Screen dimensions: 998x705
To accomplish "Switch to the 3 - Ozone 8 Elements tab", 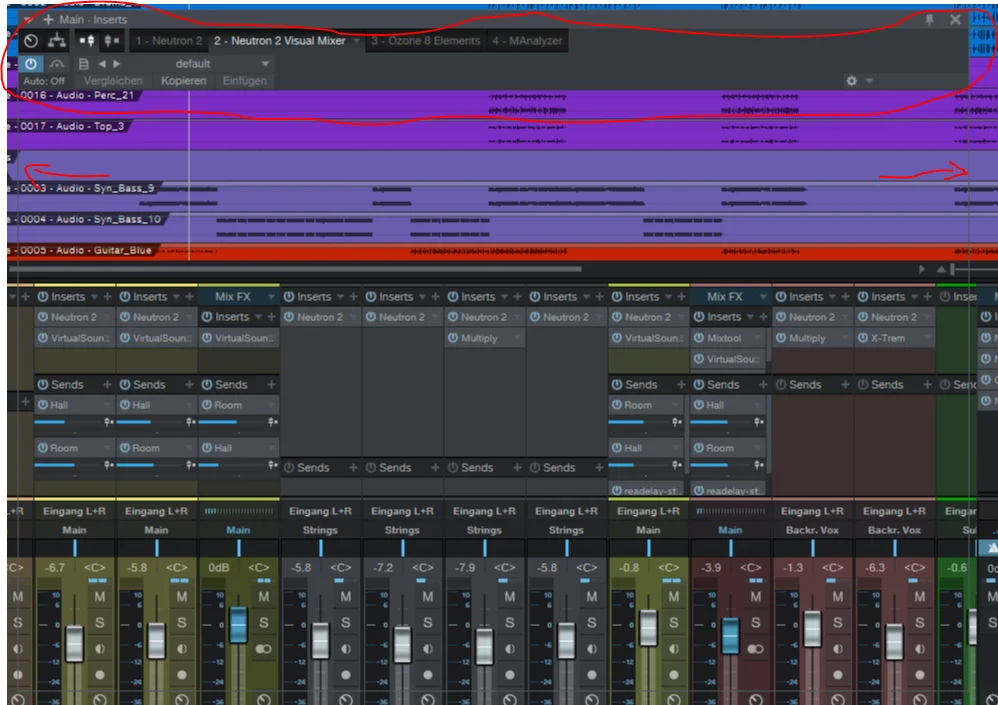I will (x=425, y=41).
